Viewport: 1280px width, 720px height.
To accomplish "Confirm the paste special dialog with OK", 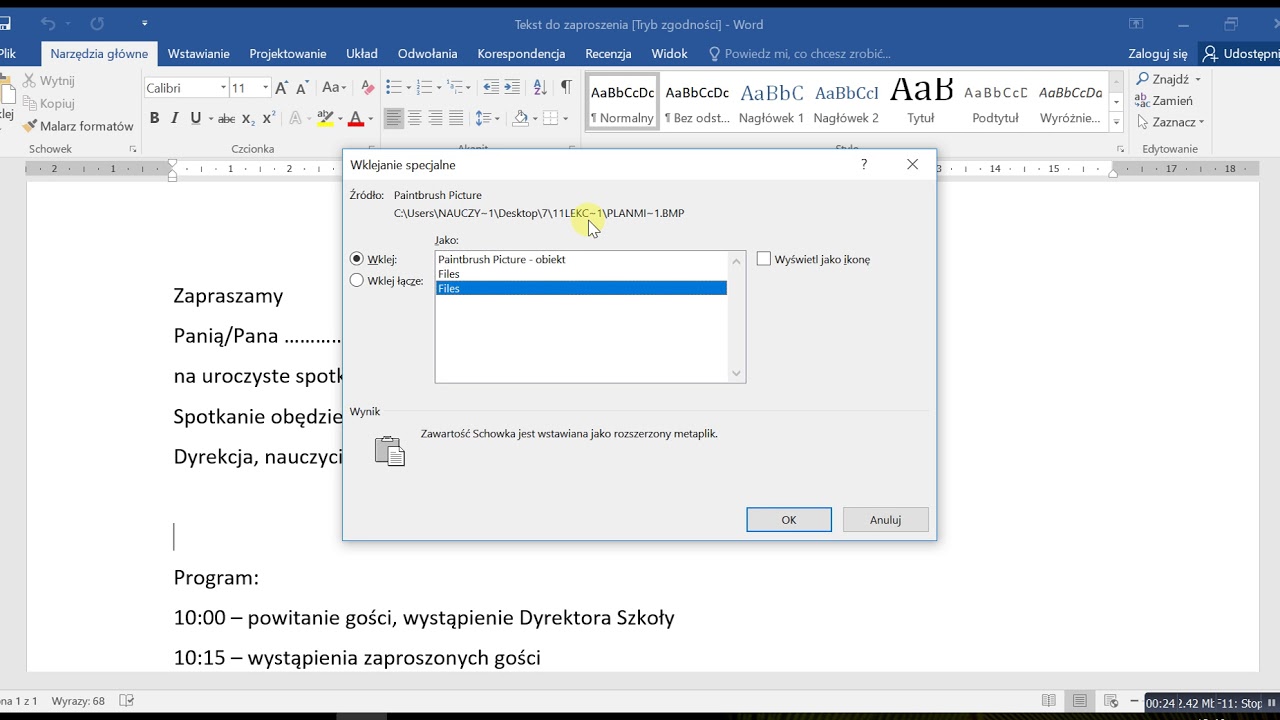I will [789, 520].
